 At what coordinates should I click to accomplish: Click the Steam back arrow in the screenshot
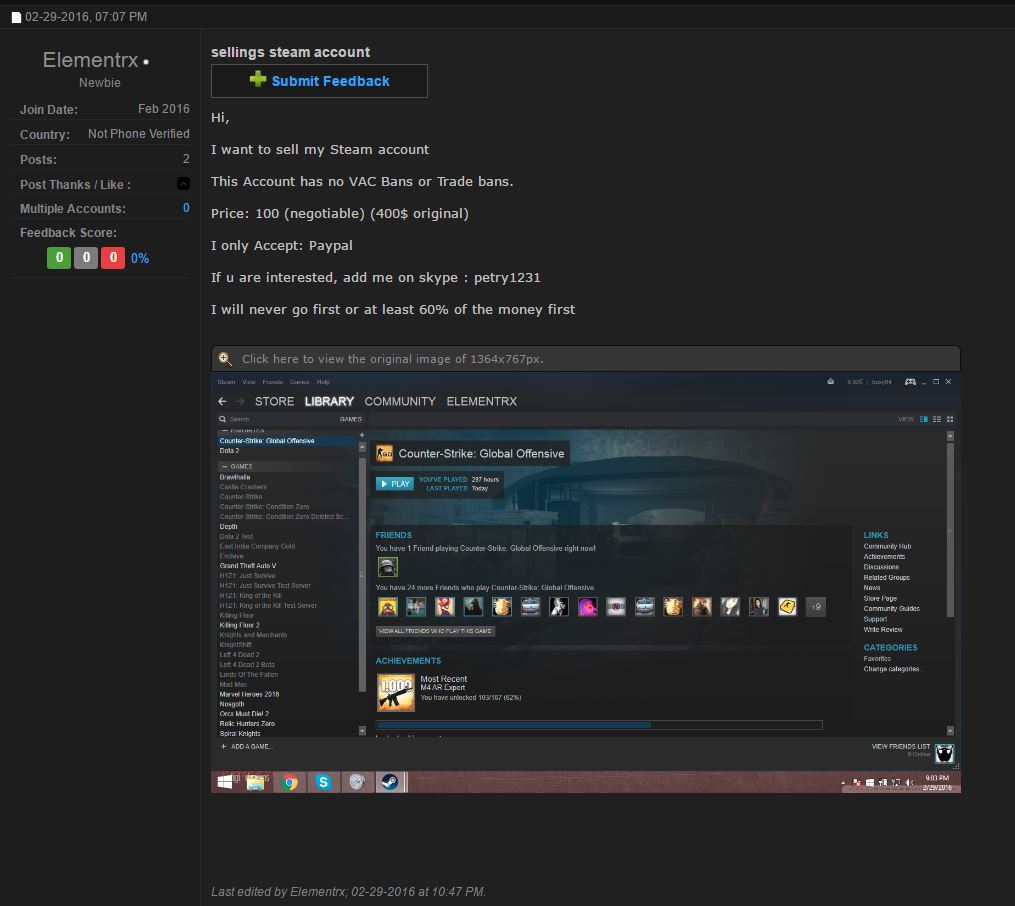(222, 401)
